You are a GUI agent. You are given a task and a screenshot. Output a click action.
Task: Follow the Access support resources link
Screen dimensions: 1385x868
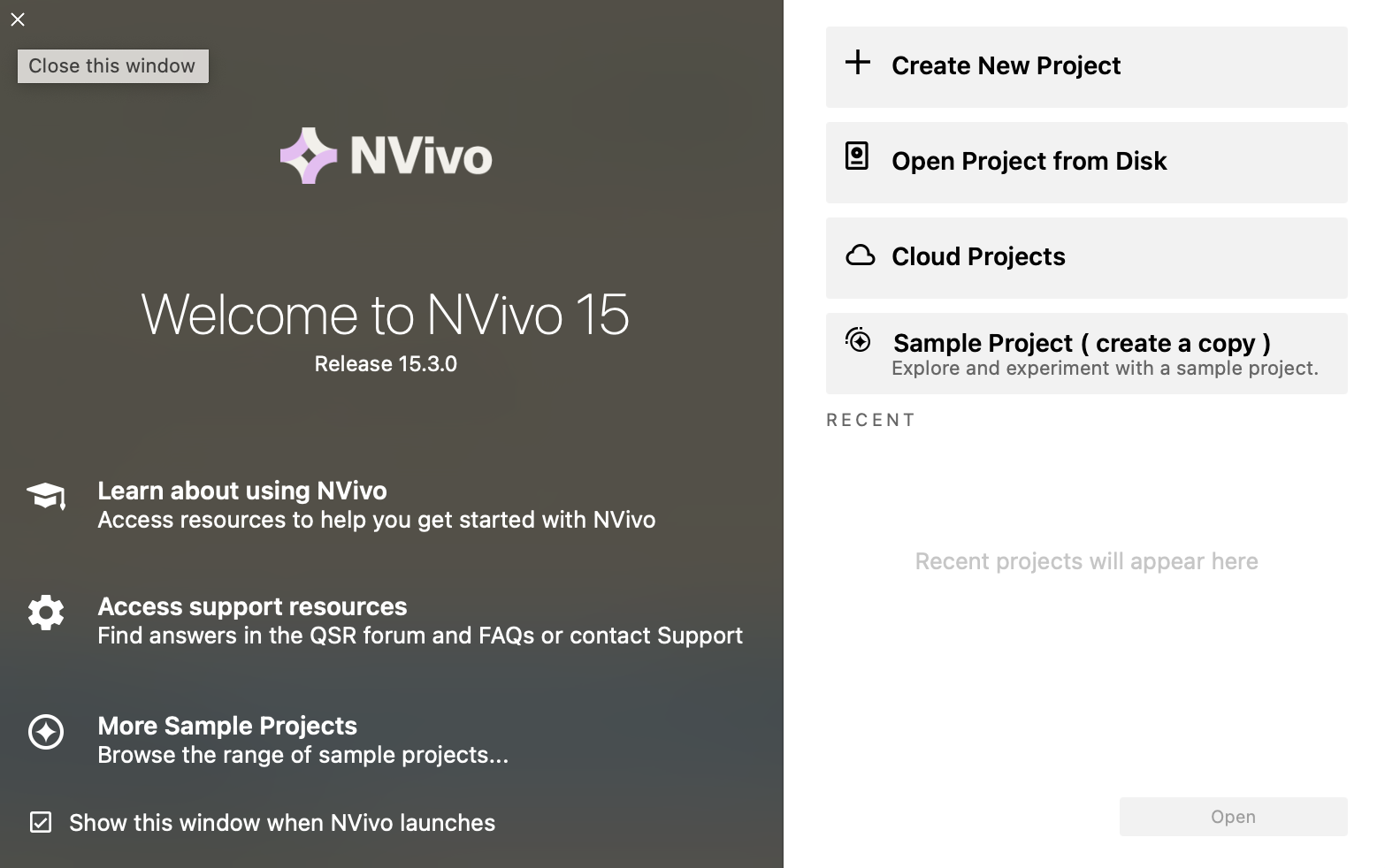252,606
